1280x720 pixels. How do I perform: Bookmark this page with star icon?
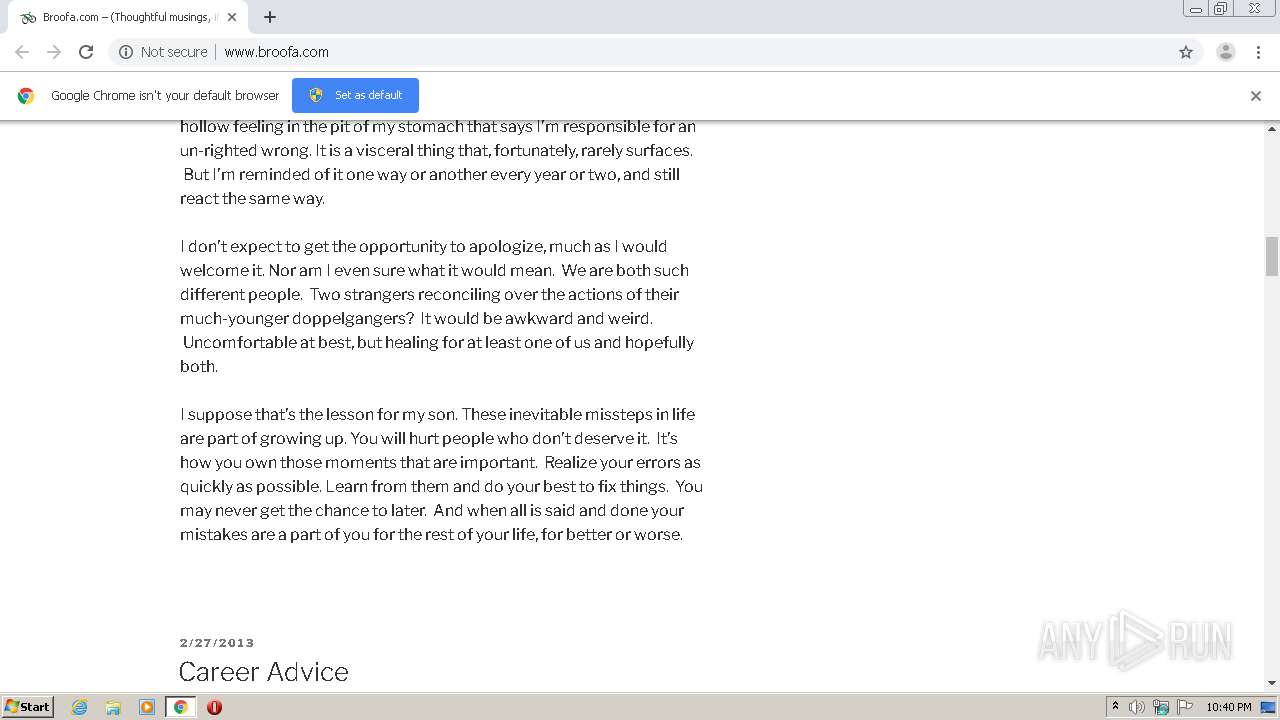click(1186, 52)
